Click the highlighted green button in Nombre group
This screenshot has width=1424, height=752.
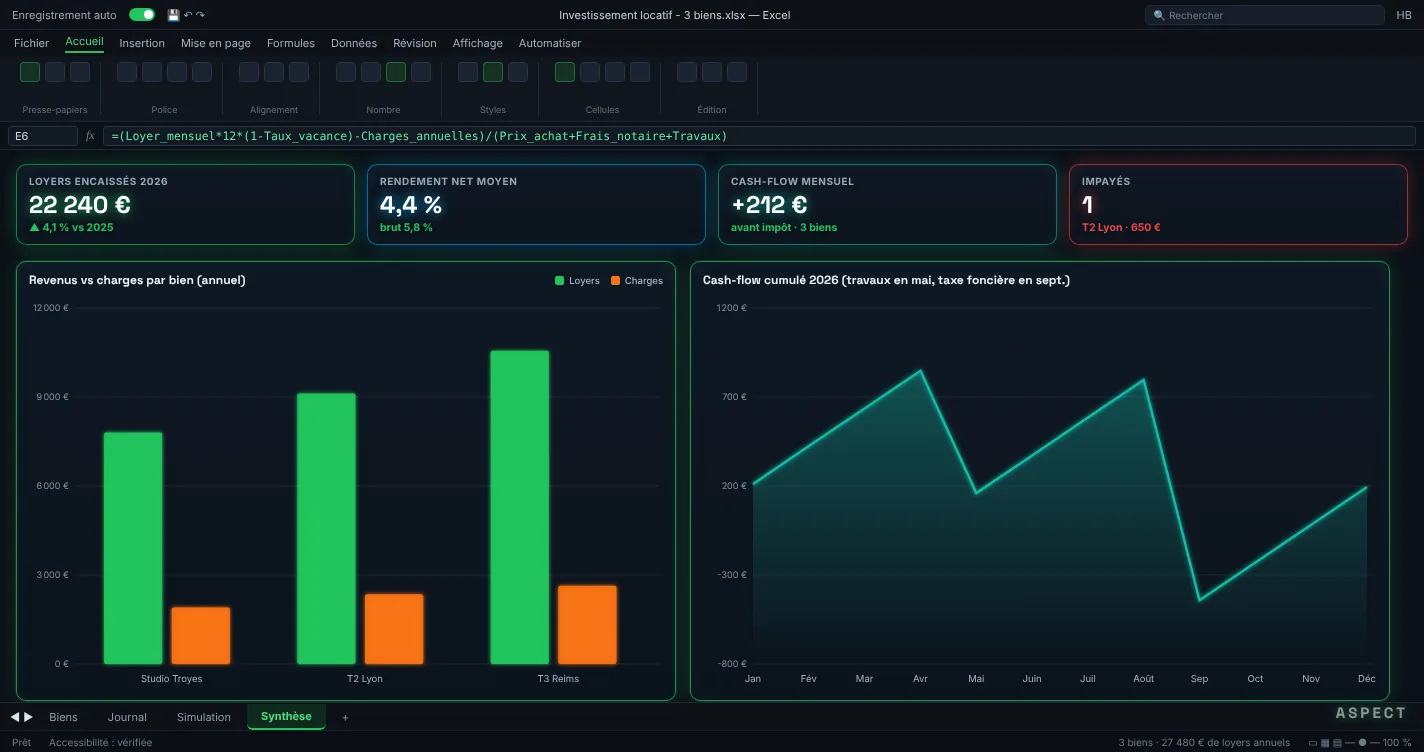(x=396, y=72)
